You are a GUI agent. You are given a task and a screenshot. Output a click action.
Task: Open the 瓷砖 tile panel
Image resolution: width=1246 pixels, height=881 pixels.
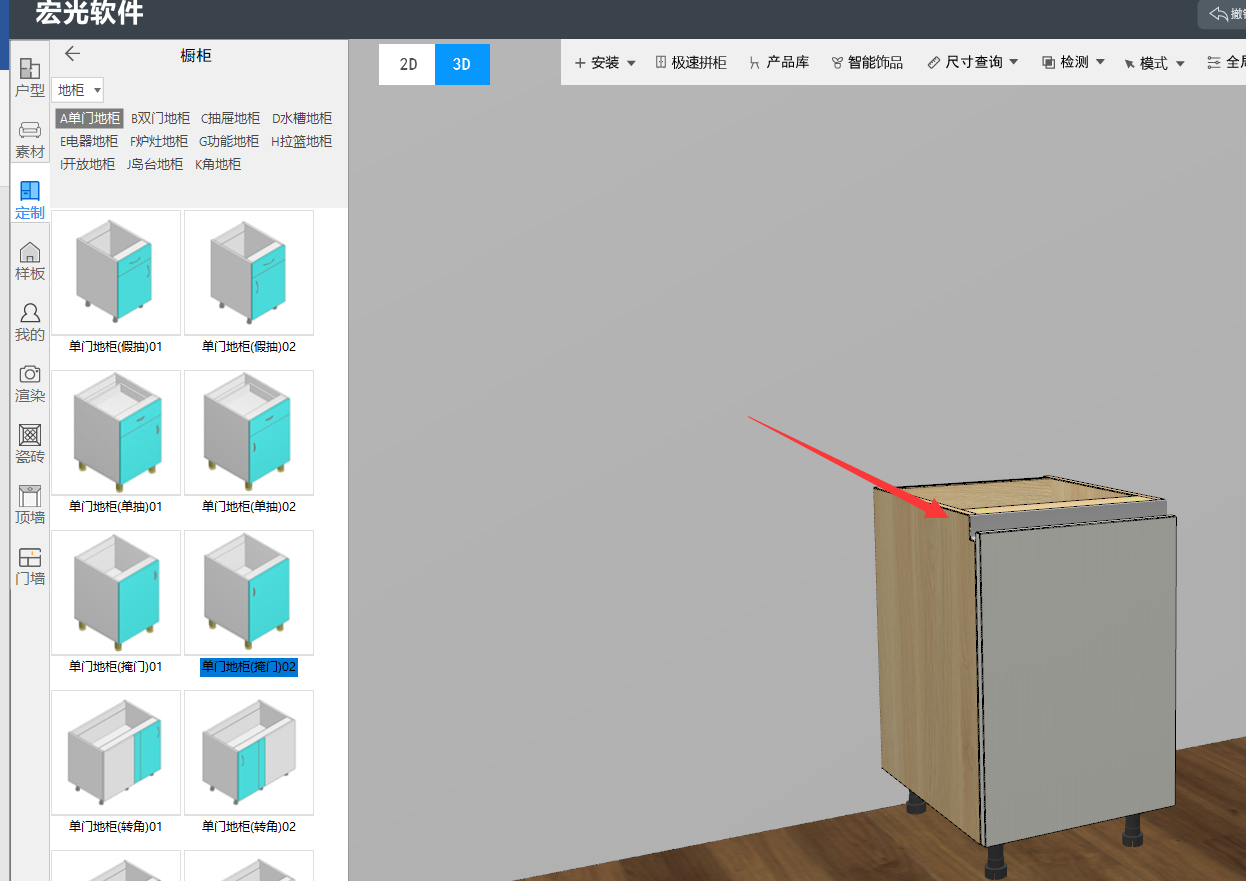(x=30, y=444)
